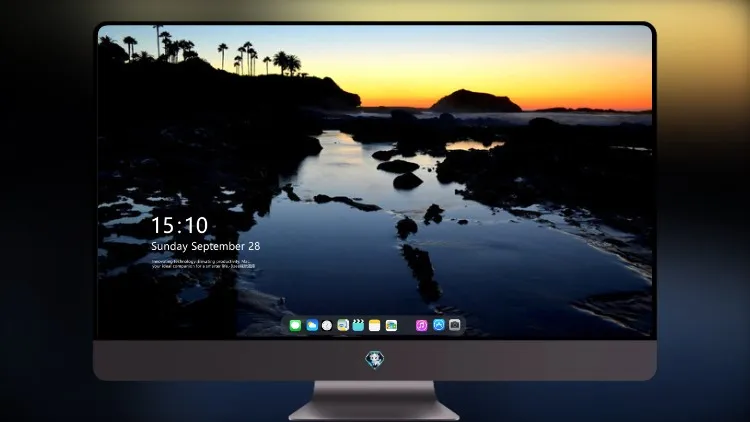Open the yellow Notes app in dock
The image size is (750, 422).
(375, 326)
